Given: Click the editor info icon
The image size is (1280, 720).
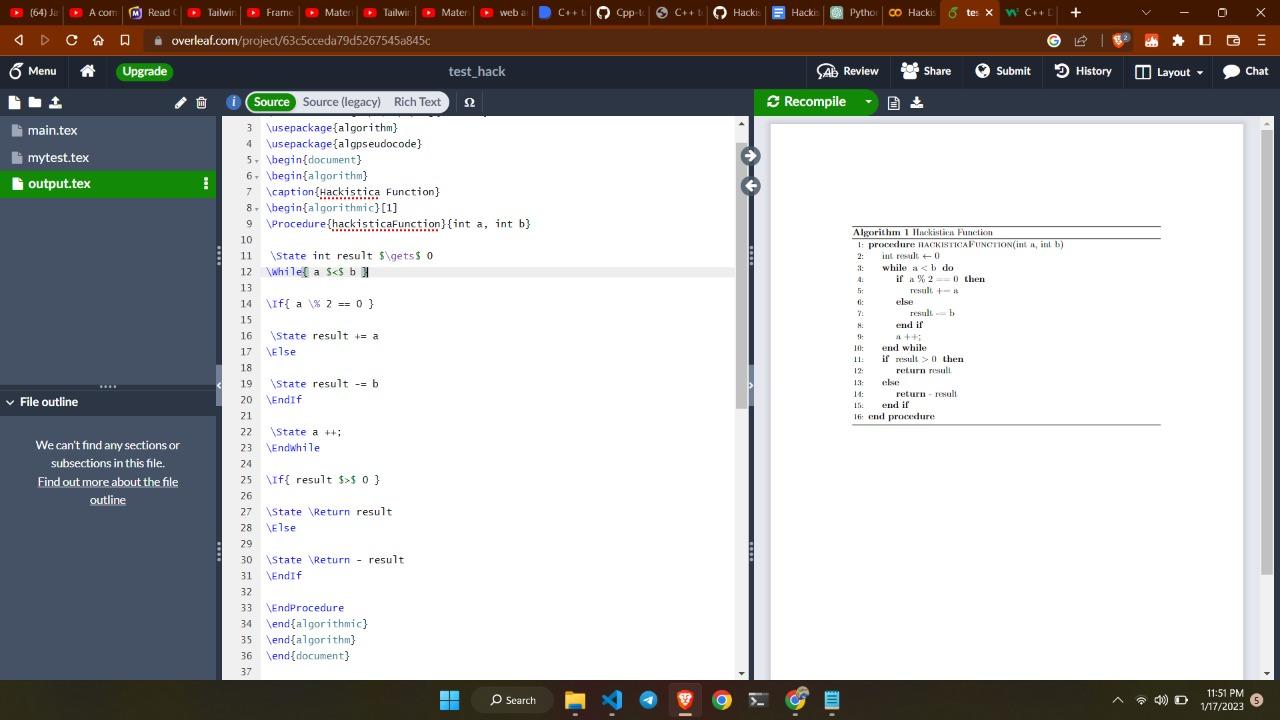Looking at the screenshot, I should pyautogui.click(x=233, y=102).
